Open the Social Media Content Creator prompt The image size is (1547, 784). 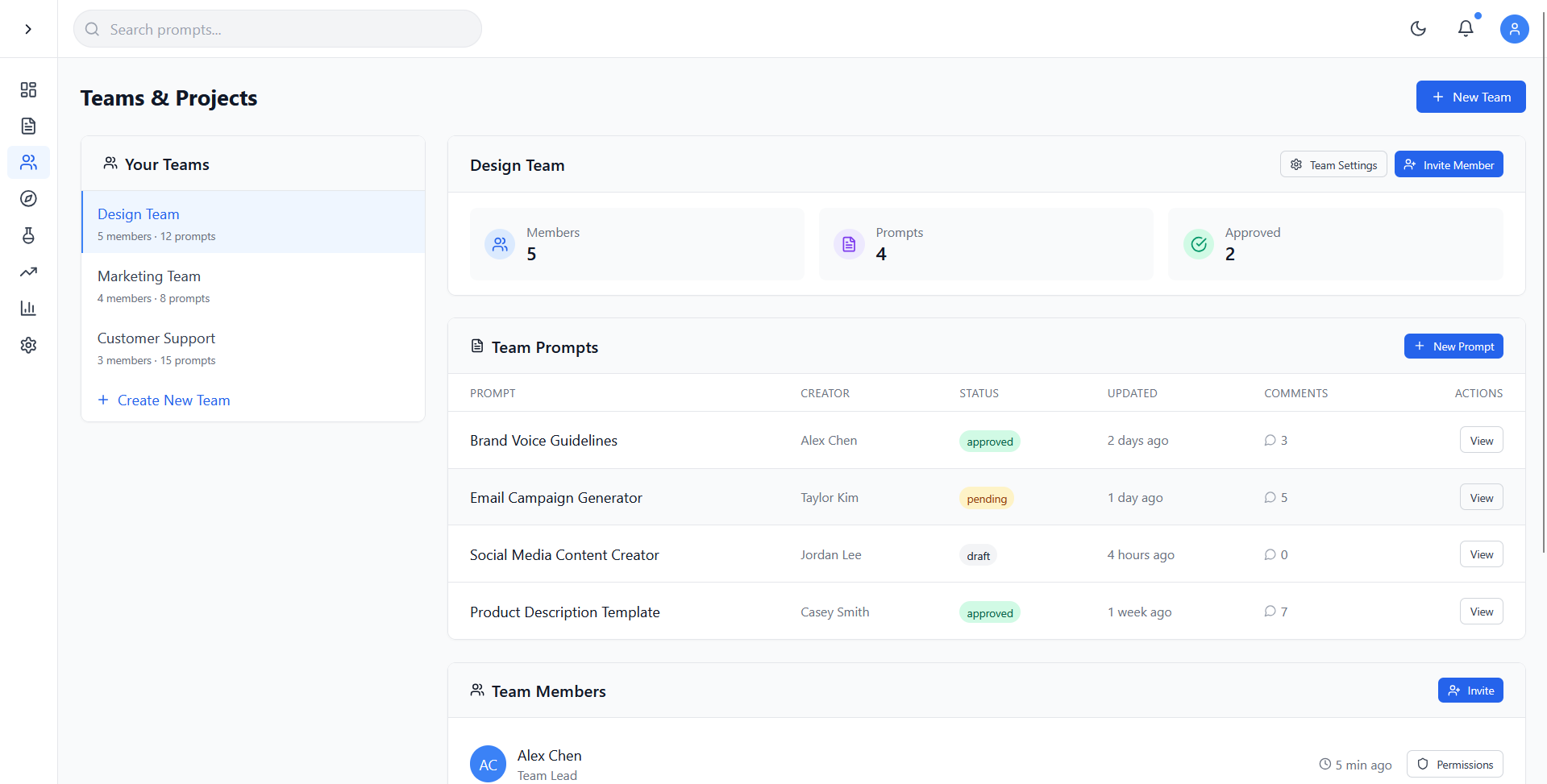[x=564, y=555]
